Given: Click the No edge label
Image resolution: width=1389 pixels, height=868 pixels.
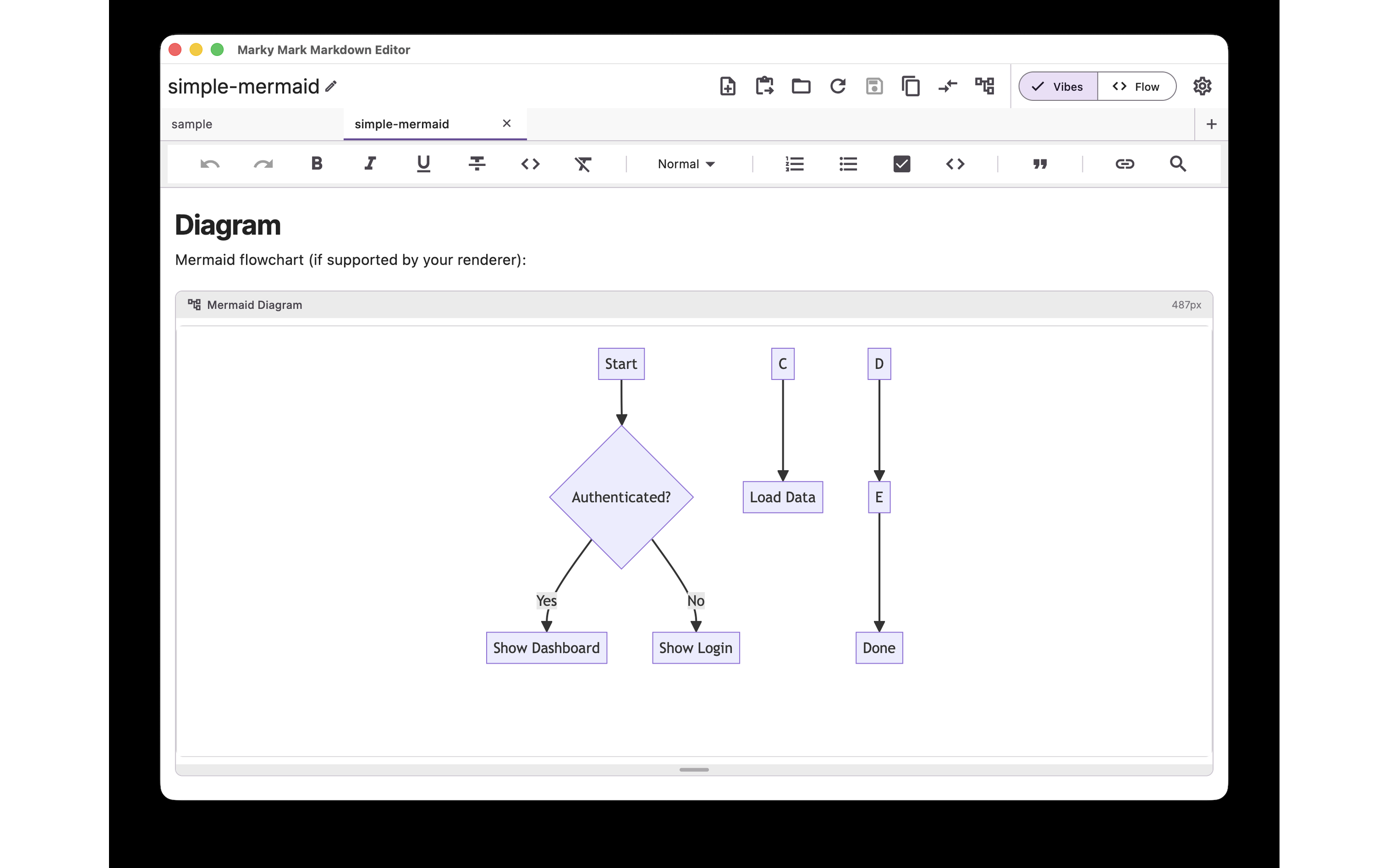Looking at the screenshot, I should 695,600.
